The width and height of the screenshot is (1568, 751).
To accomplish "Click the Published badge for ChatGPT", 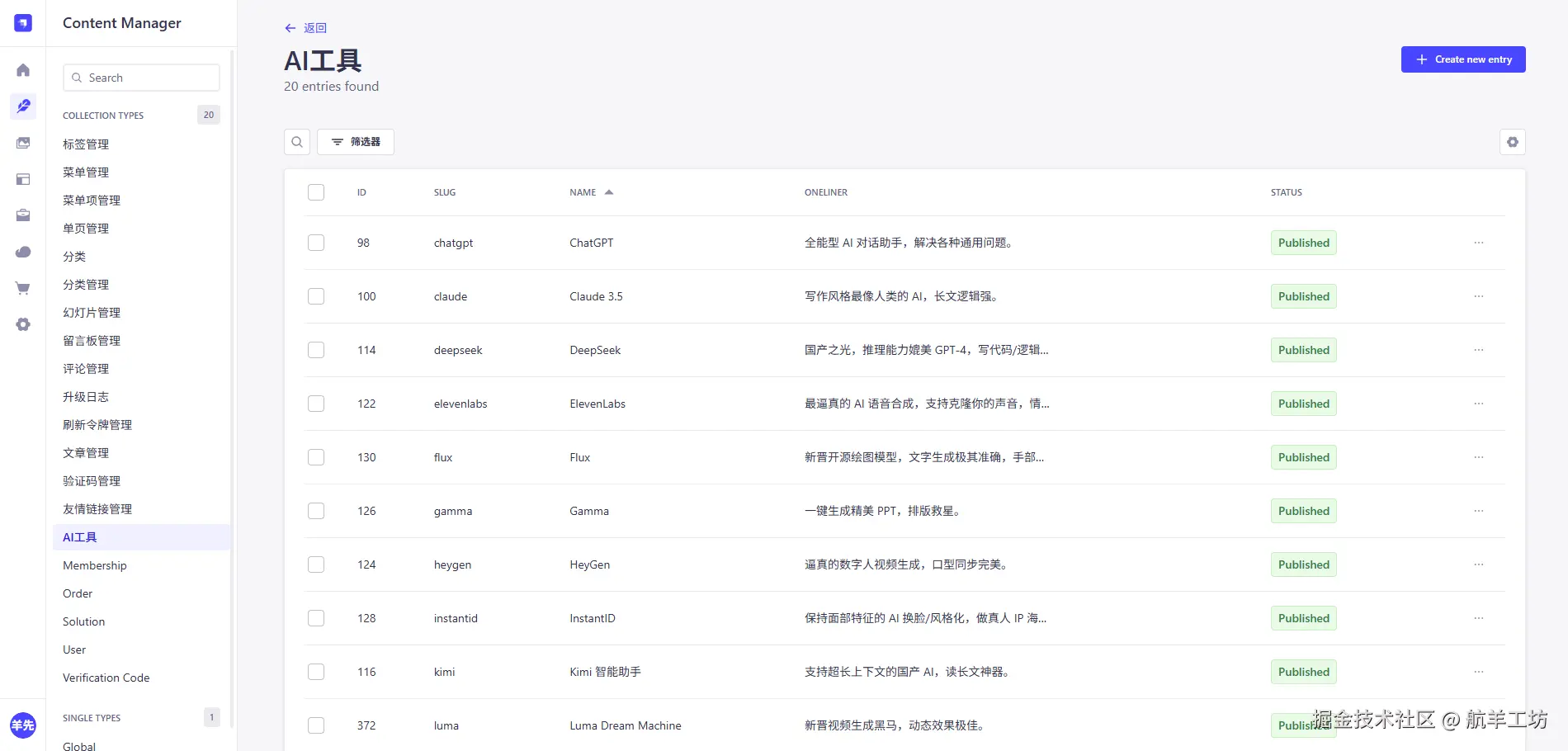I will [1304, 243].
